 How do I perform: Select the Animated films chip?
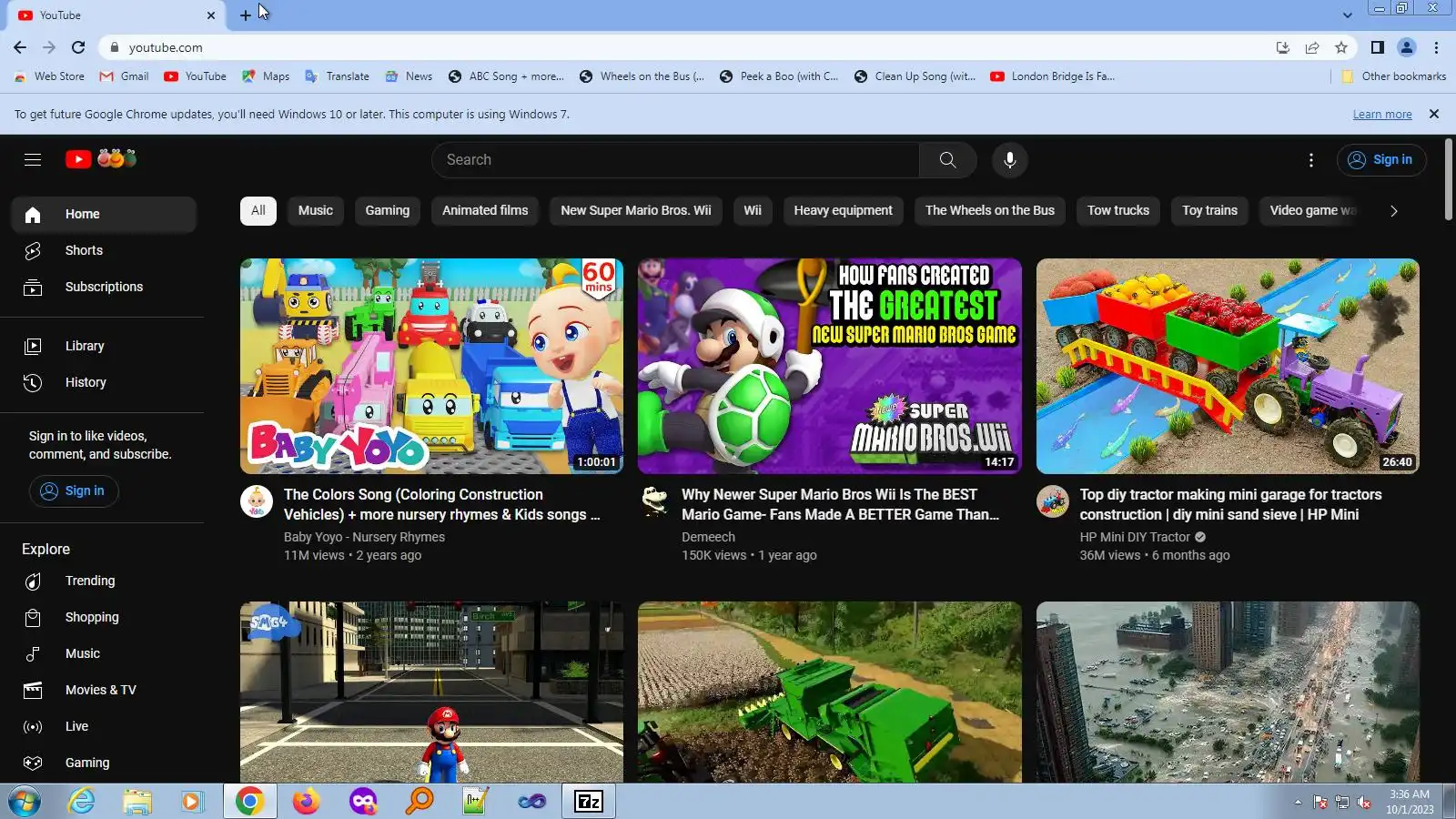click(485, 210)
